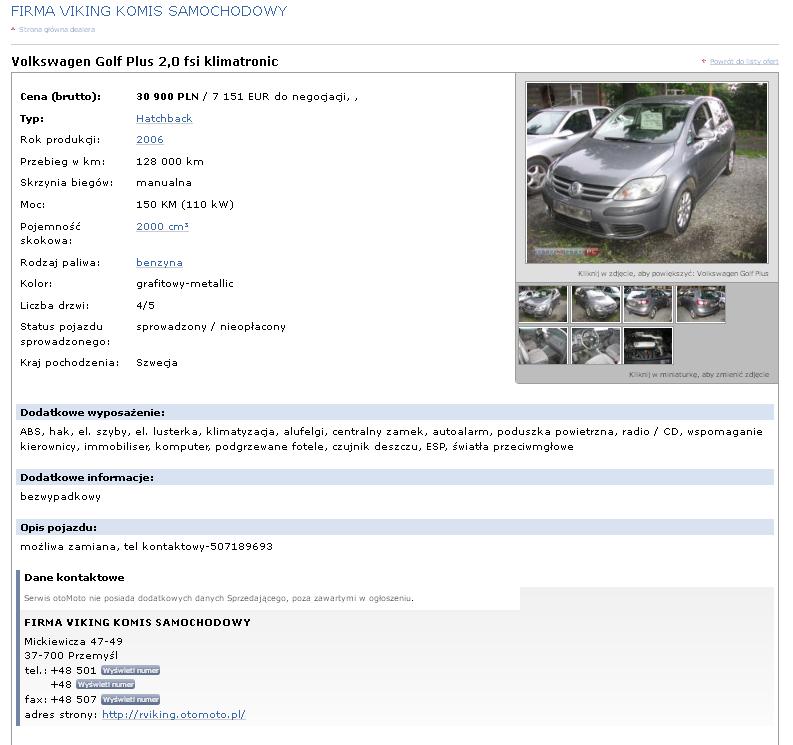Click the 2006 production year link

click(150, 140)
